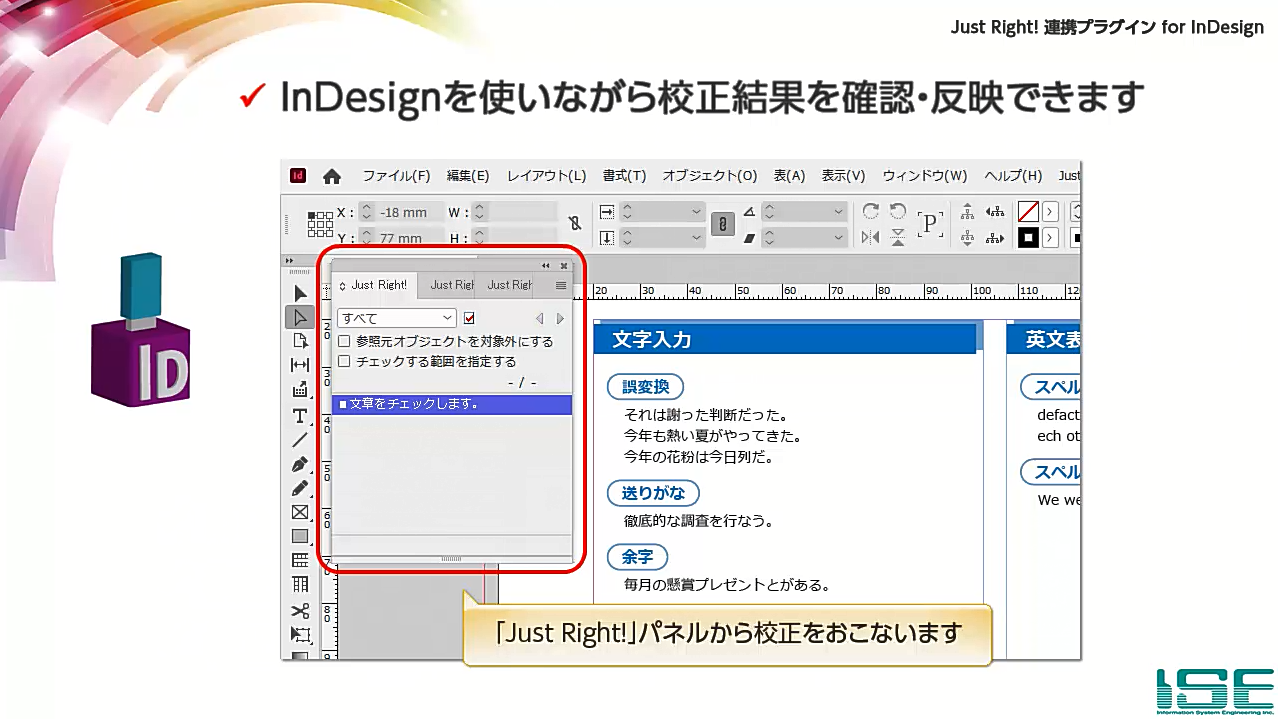The image size is (1278, 719).
Task: Select the Page tool
Action: (x=300, y=342)
